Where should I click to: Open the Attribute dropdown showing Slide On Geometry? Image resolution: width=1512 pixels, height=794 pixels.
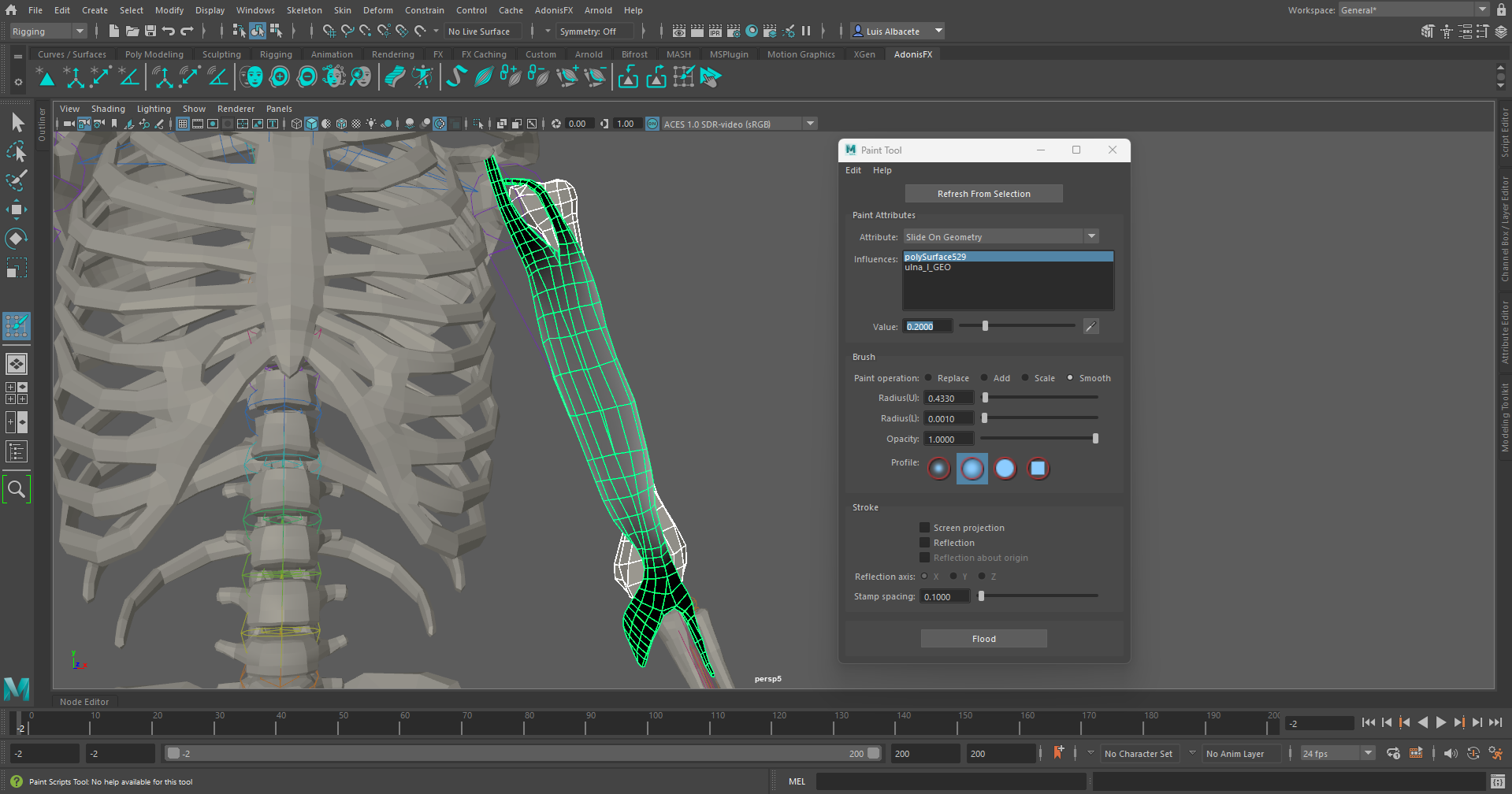1001,237
